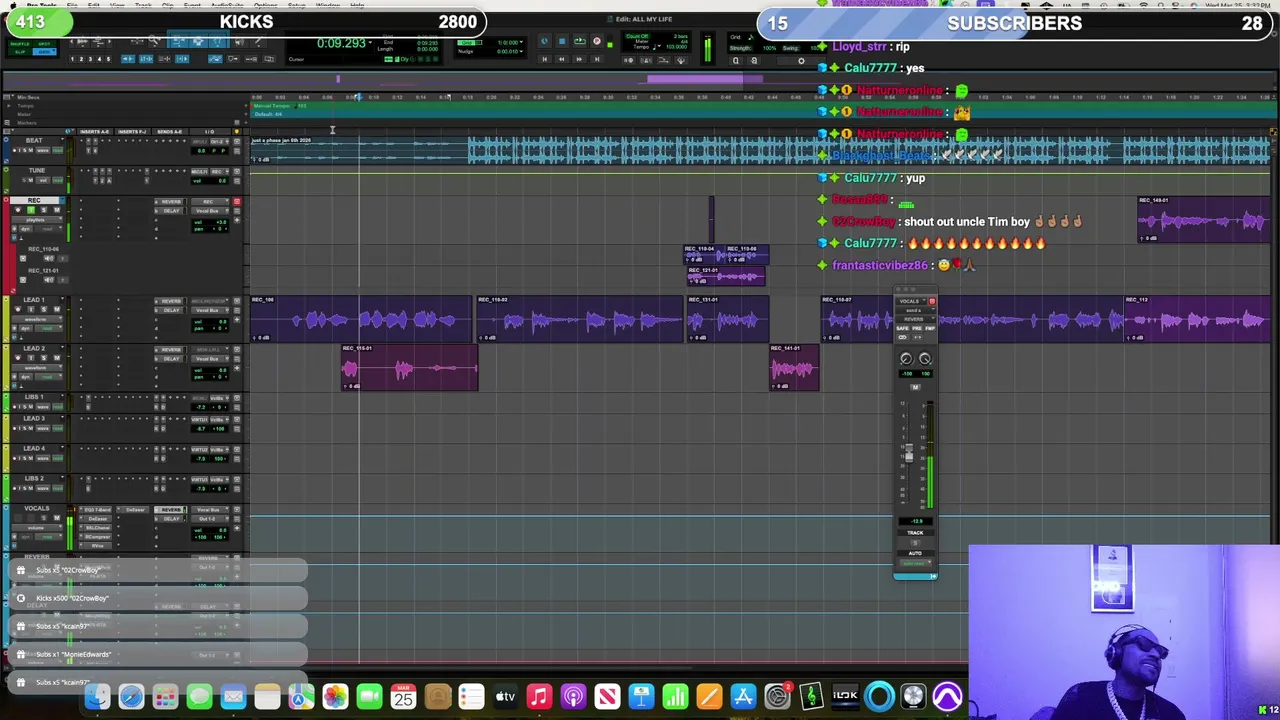This screenshot has height=720, width=1280.
Task: Mute the TUNE track
Action: (31, 180)
